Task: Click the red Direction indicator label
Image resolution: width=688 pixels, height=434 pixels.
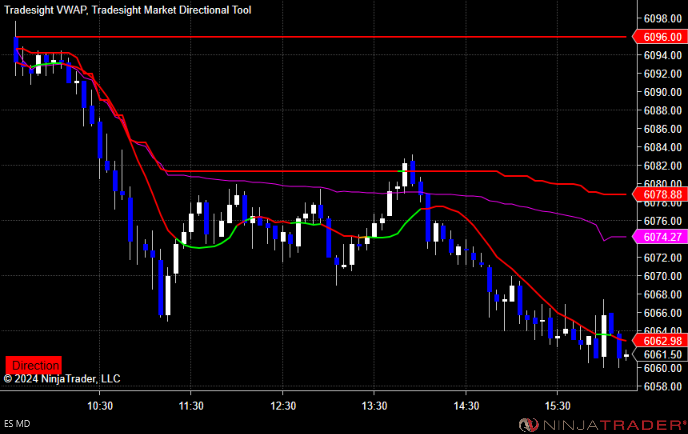Action: click(33, 365)
